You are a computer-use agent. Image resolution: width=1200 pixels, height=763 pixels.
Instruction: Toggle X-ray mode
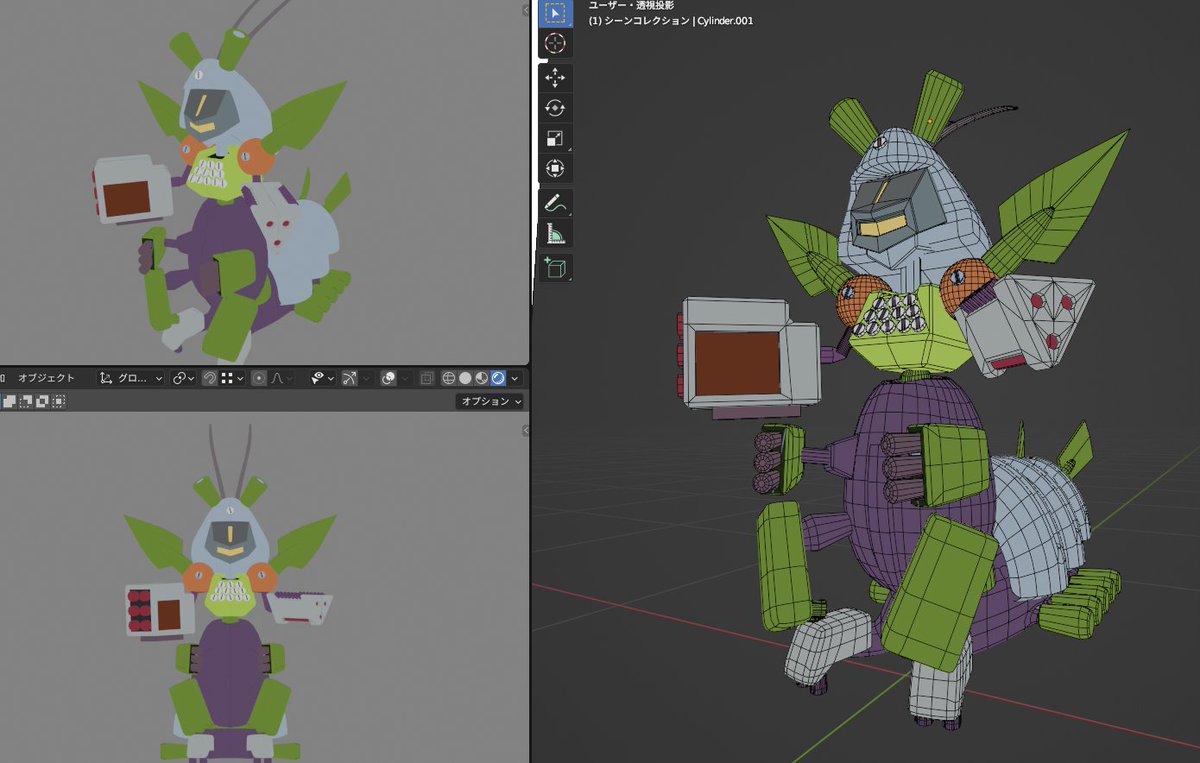click(427, 378)
